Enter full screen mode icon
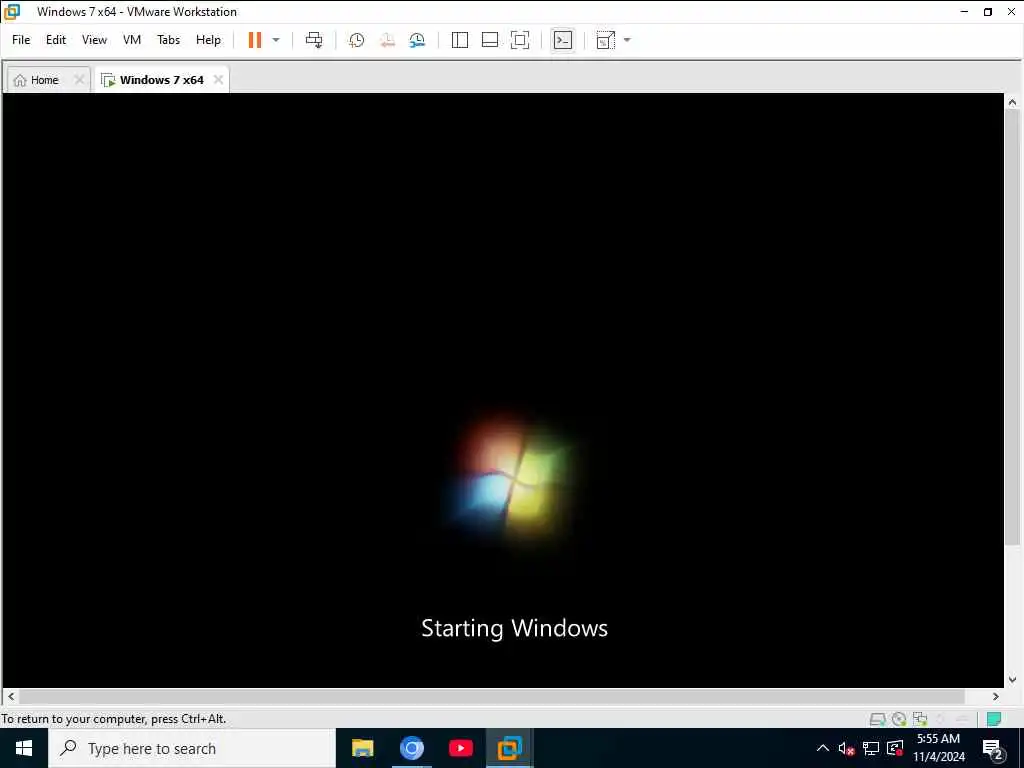The image size is (1024, 768). (x=520, y=40)
